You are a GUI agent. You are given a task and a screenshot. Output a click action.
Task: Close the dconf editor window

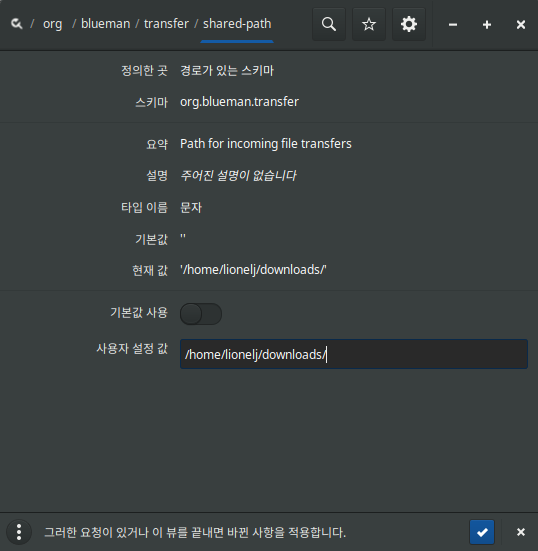point(521,25)
